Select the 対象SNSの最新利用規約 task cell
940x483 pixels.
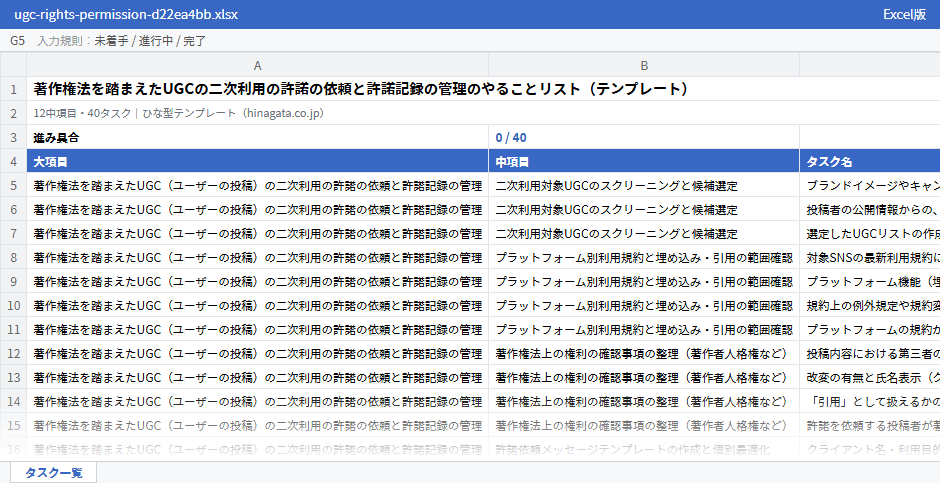pyautogui.click(x=870, y=257)
